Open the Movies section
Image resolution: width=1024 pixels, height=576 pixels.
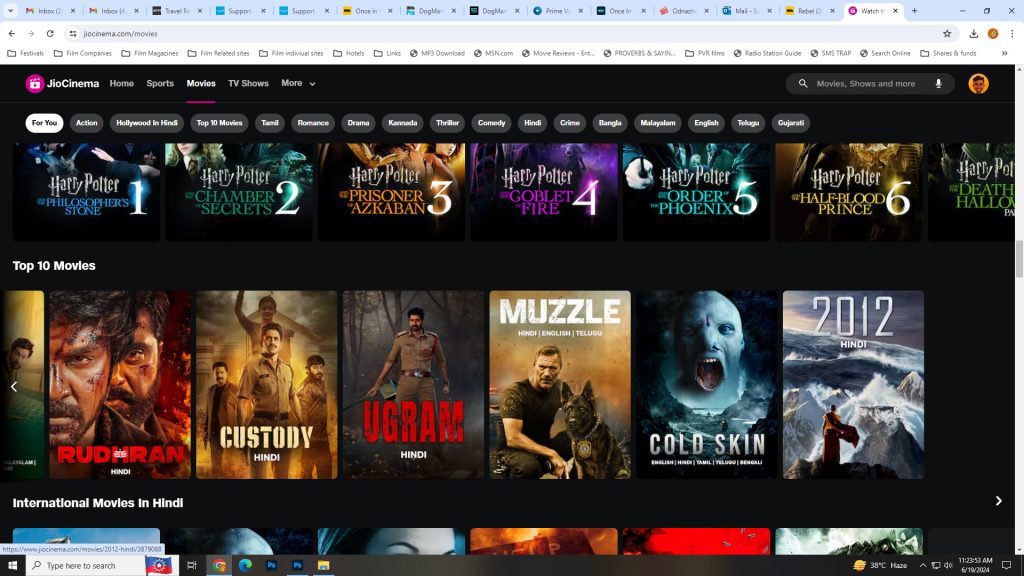[201, 84]
